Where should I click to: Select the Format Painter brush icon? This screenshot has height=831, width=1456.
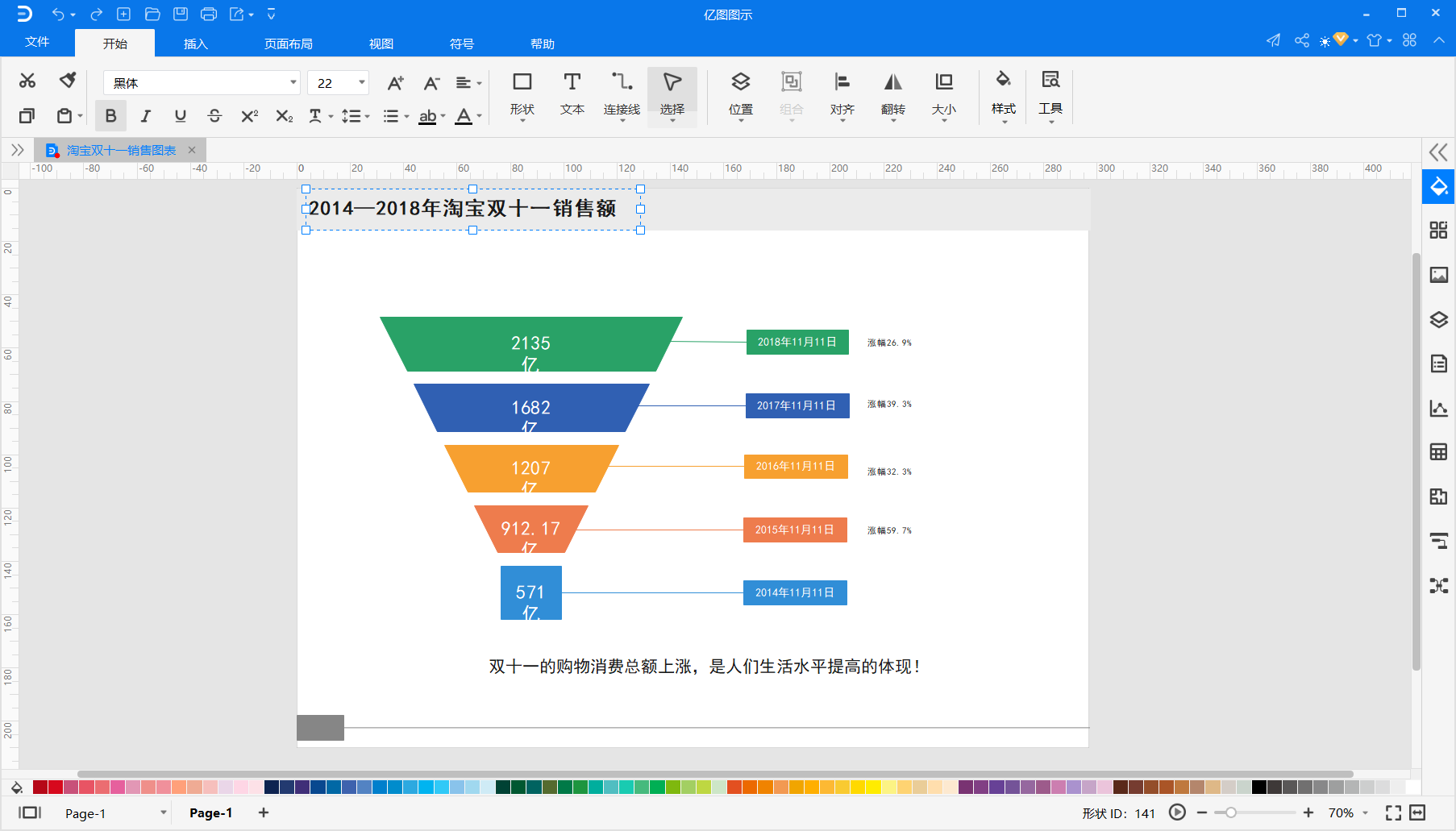(x=68, y=81)
